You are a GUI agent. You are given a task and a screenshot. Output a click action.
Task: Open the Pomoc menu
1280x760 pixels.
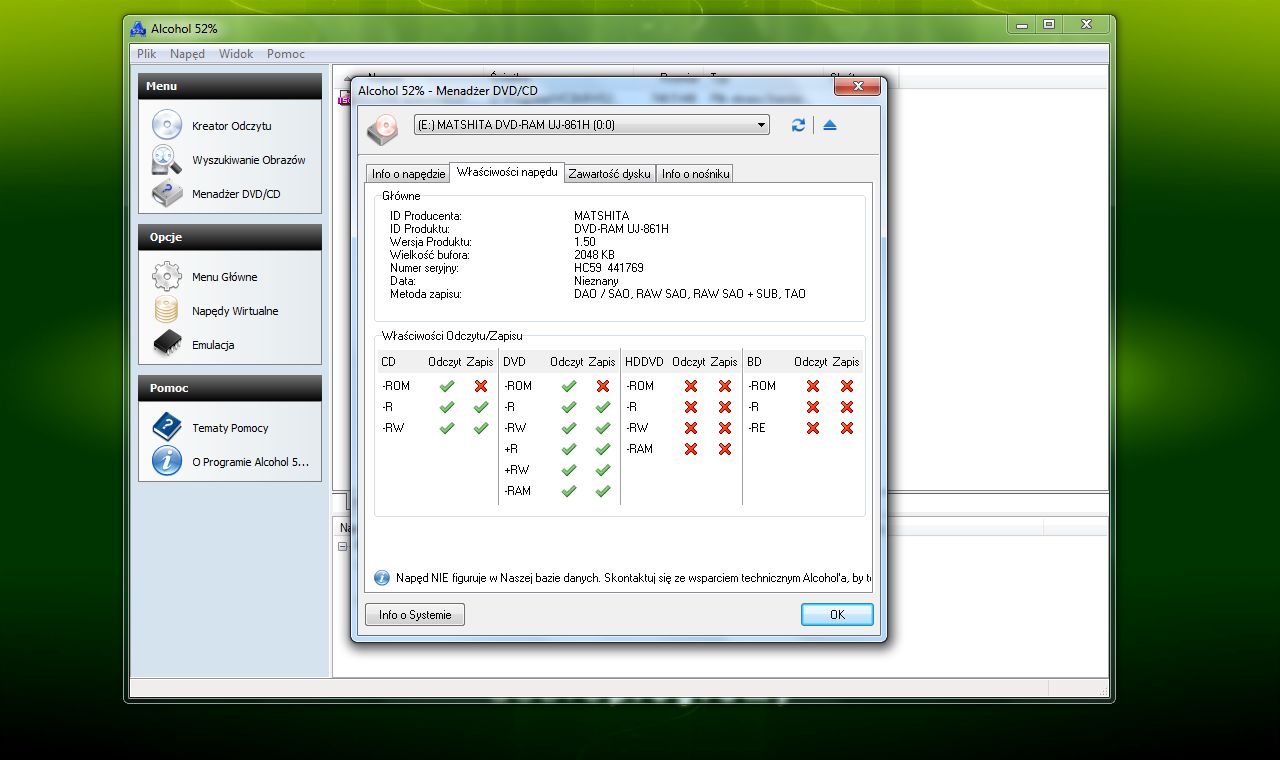coord(286,54)
